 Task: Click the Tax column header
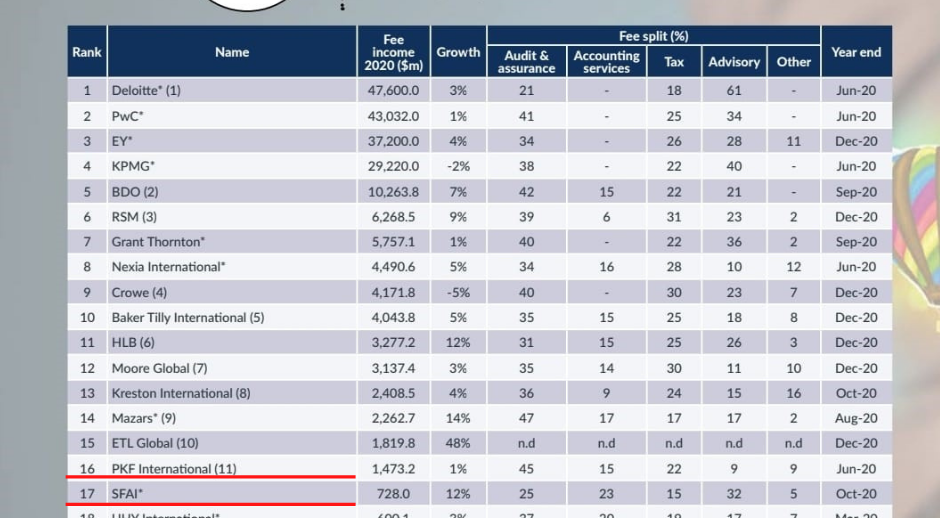pos(674,61)
